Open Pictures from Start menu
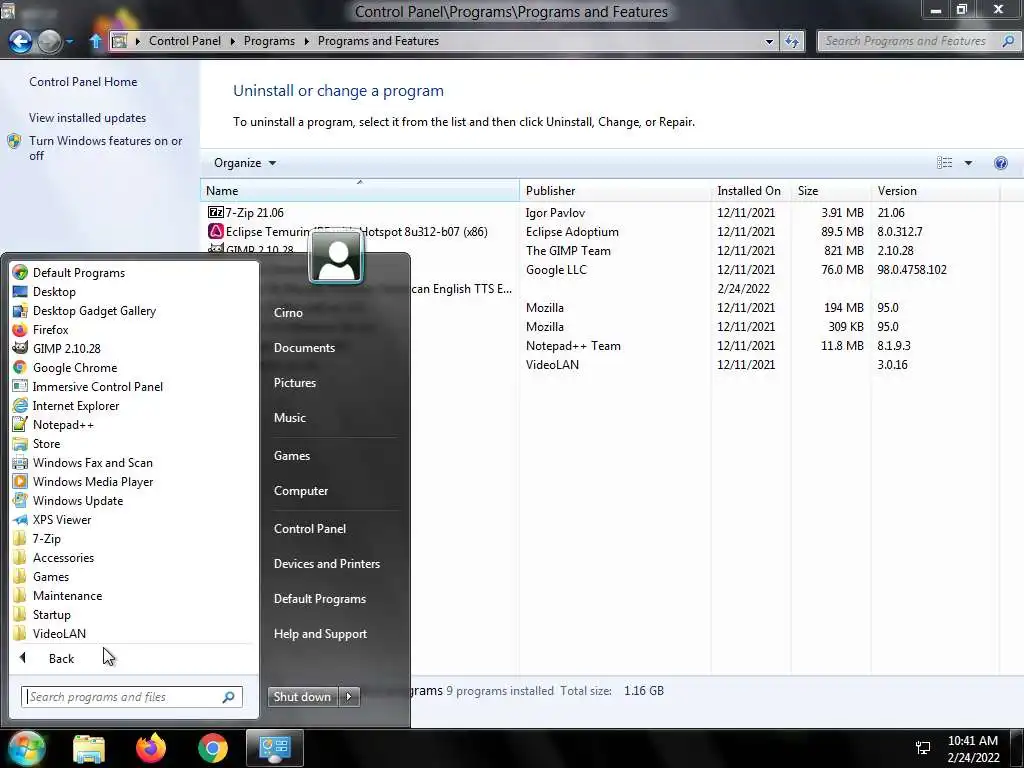Image resolution: width=1024 pixels, height=768 pixels. (295, 383)
